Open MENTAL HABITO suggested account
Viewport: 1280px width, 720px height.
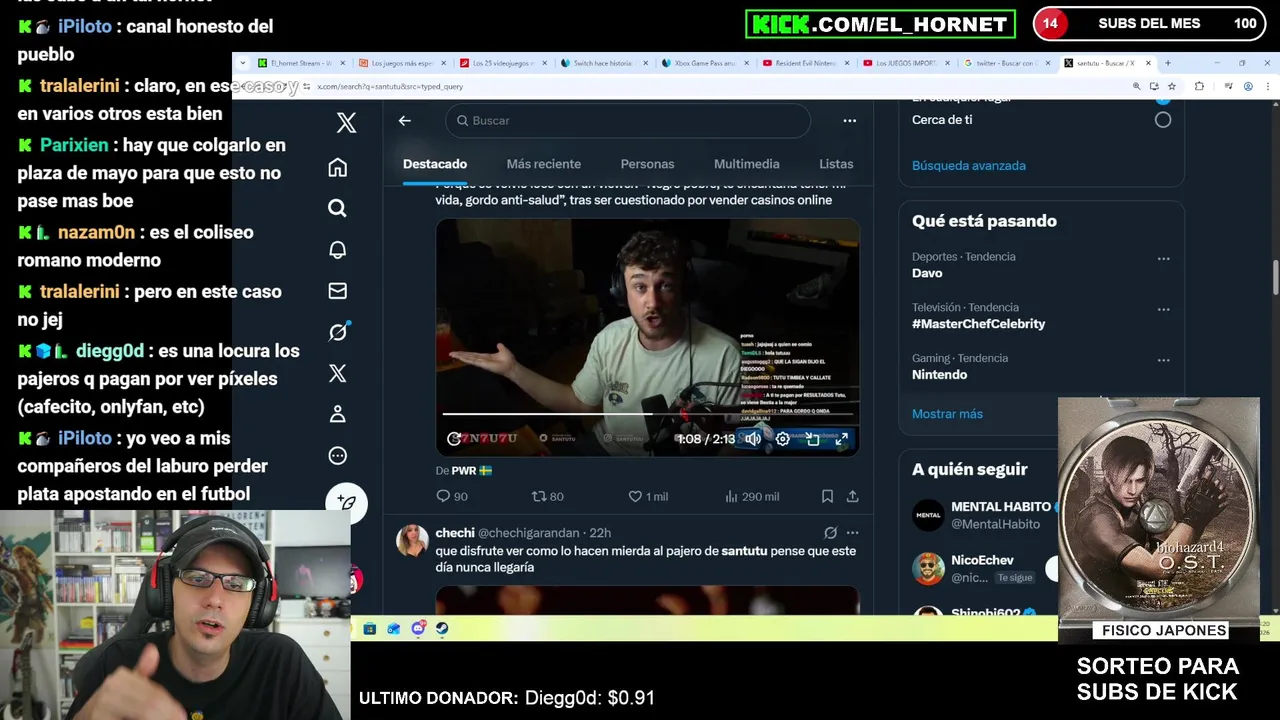coord(1000,507)
